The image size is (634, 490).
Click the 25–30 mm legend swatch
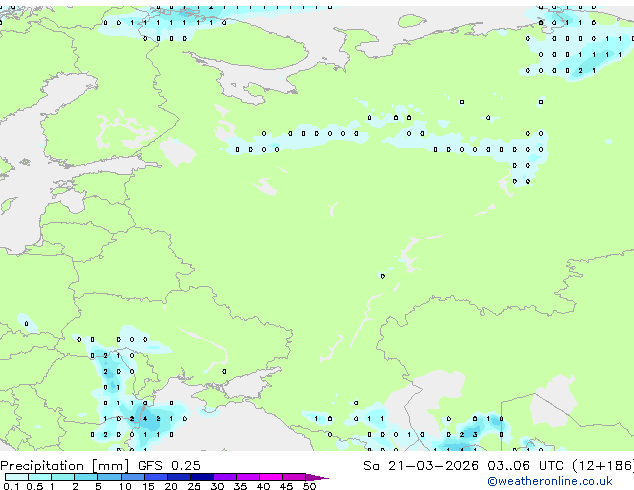coord(201,477)
